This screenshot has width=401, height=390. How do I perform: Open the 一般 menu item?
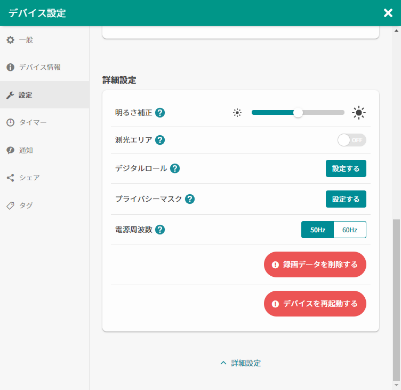(45, 40)
